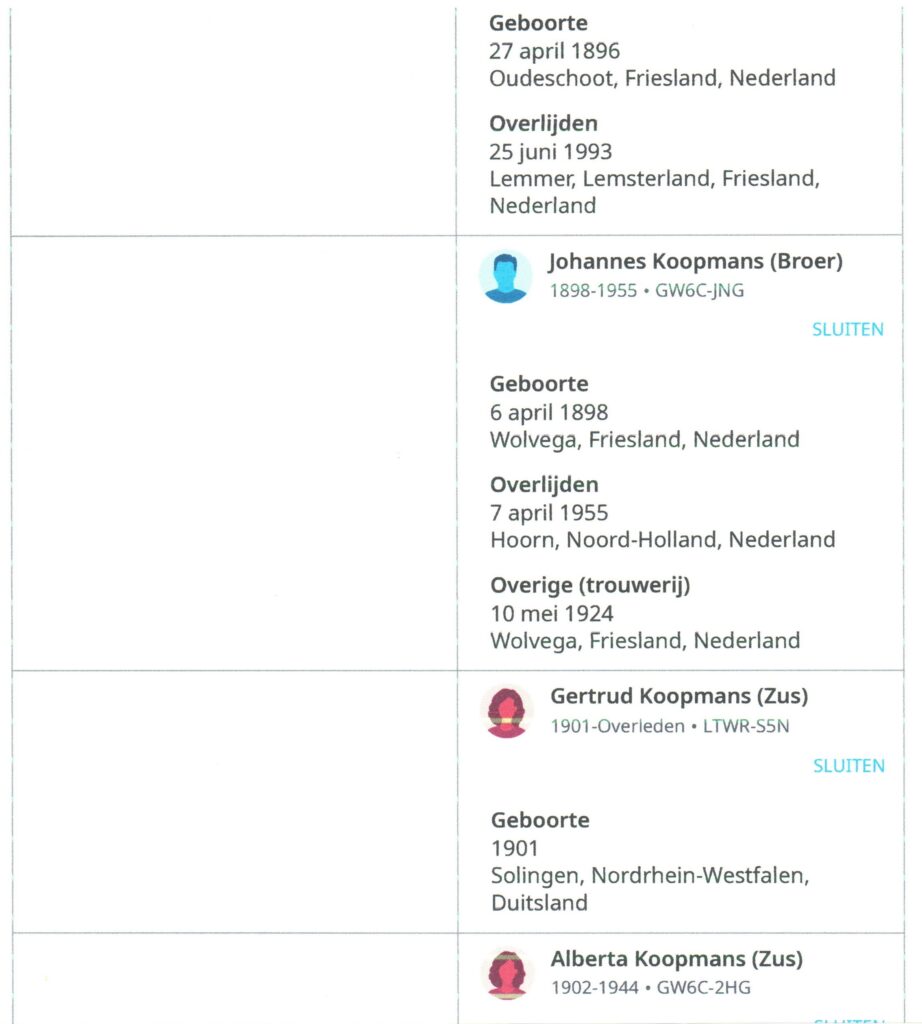Open Alberta Koopmans (Zus) profile name

click(676, 959)
